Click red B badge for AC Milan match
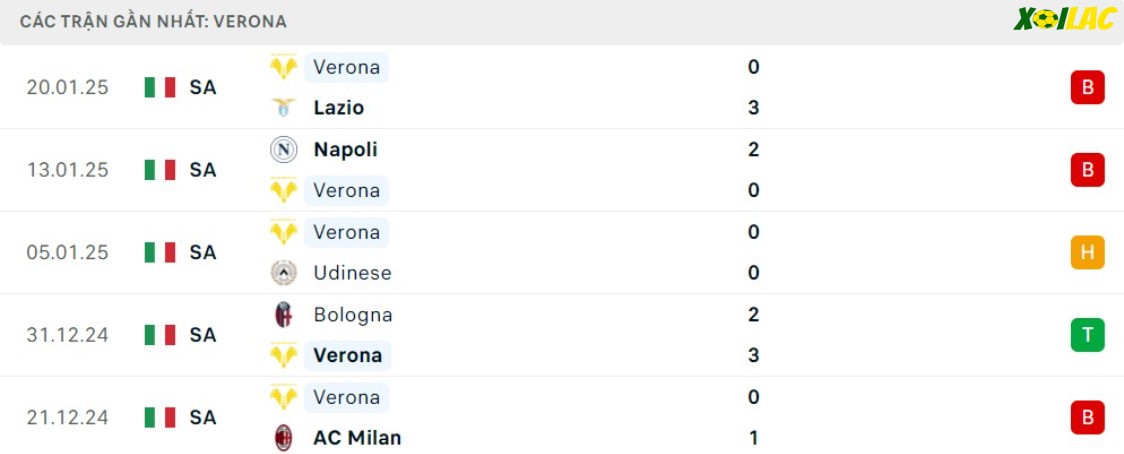The image size is (1124, 454). pyautogui.click(x=1087, y=417)
